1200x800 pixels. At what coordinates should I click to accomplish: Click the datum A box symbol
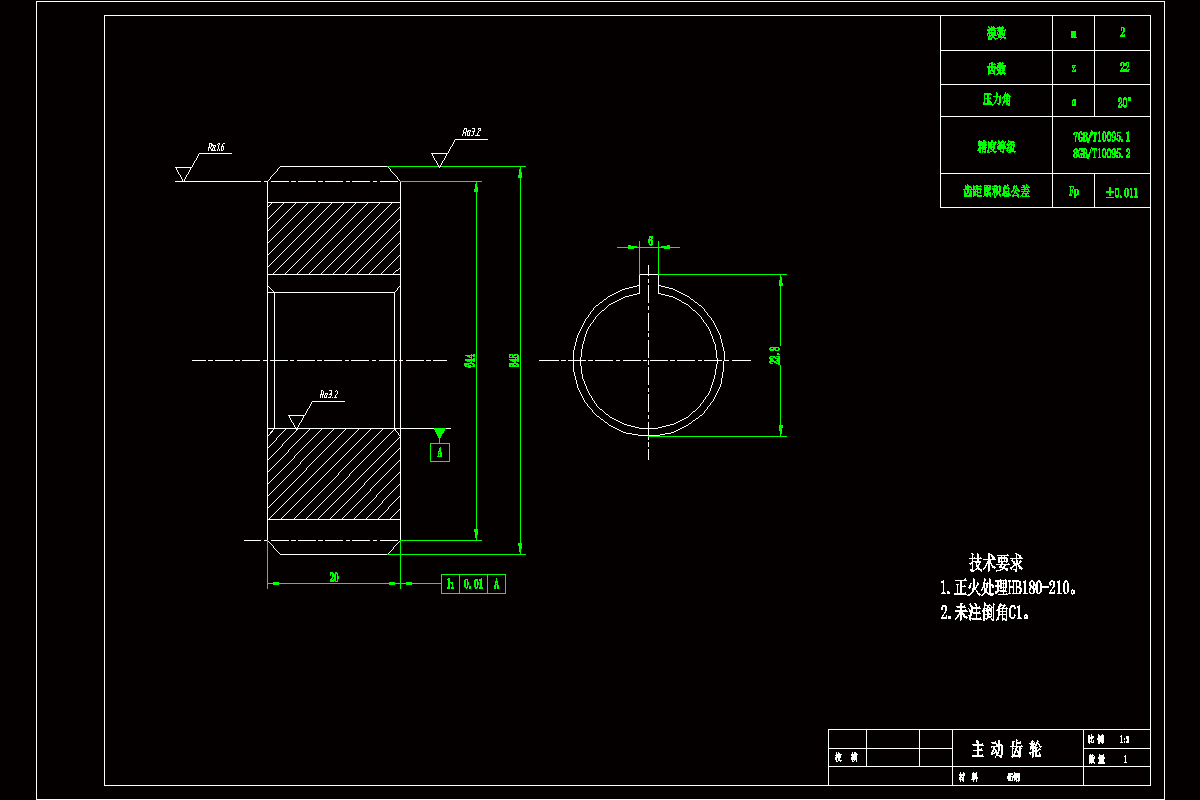[x=440, y=452]
